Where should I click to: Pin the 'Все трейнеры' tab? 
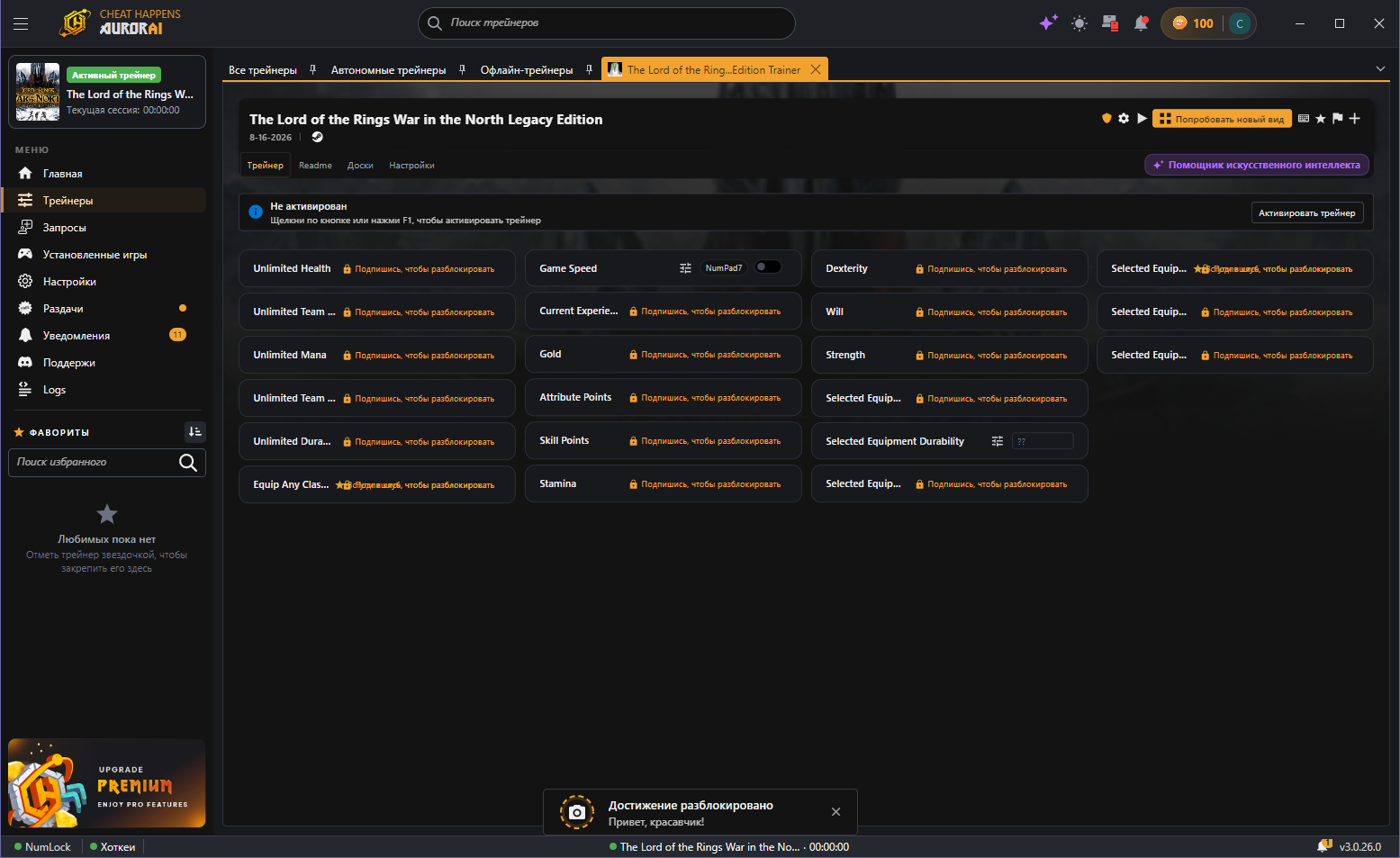point(312,69)
